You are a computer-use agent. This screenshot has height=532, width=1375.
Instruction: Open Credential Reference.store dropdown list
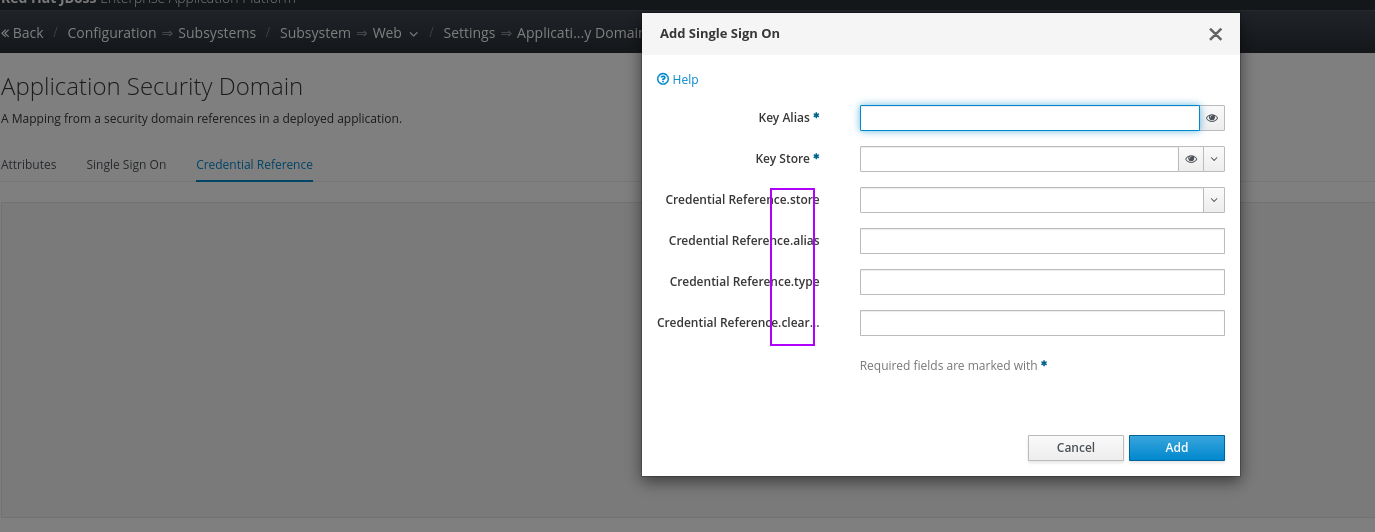(1214, 200)
